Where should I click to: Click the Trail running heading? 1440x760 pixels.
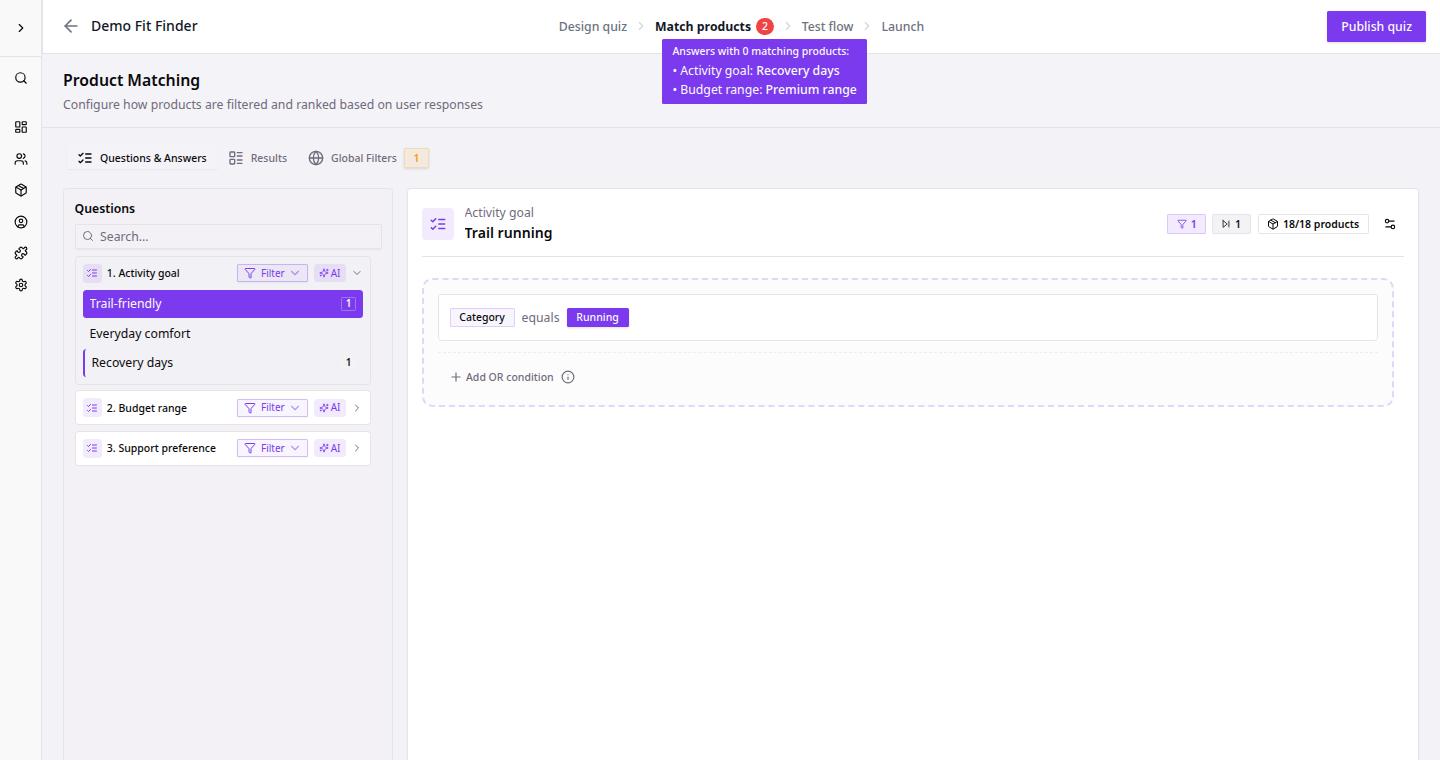pyautogui.click(x=508, y=233)
